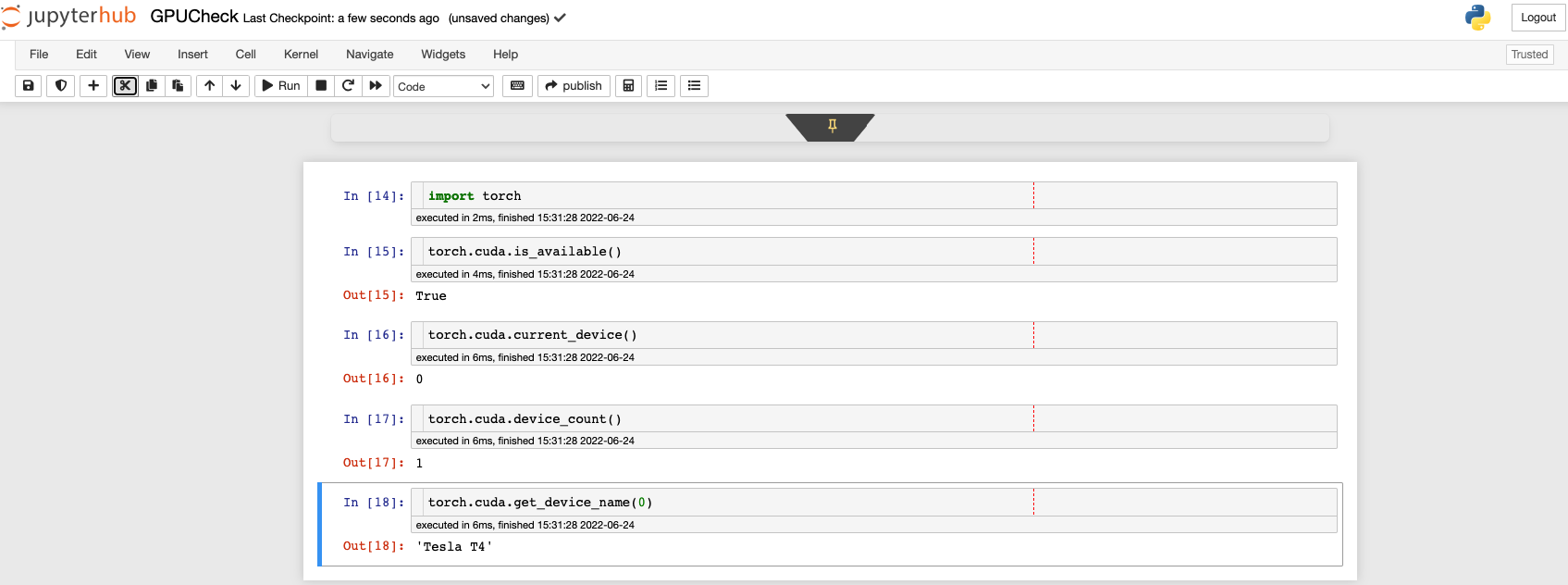
Task: Insert a new cell with the plus icon
Action: (93, 86)
